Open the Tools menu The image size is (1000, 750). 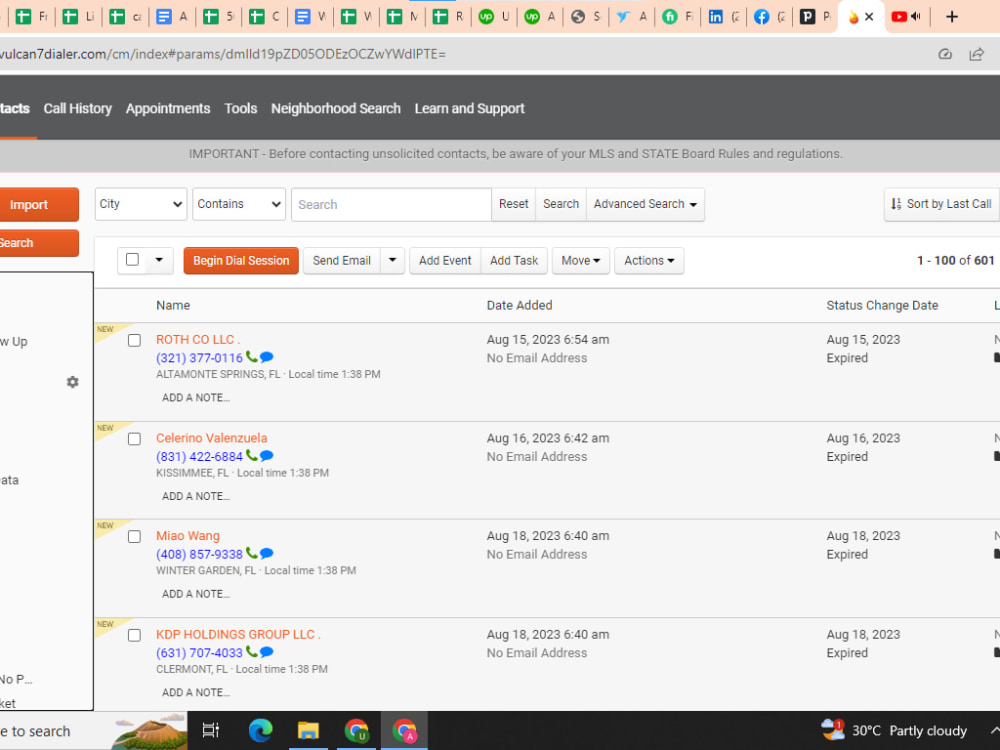pyautogui.click(x=240, y=108)
